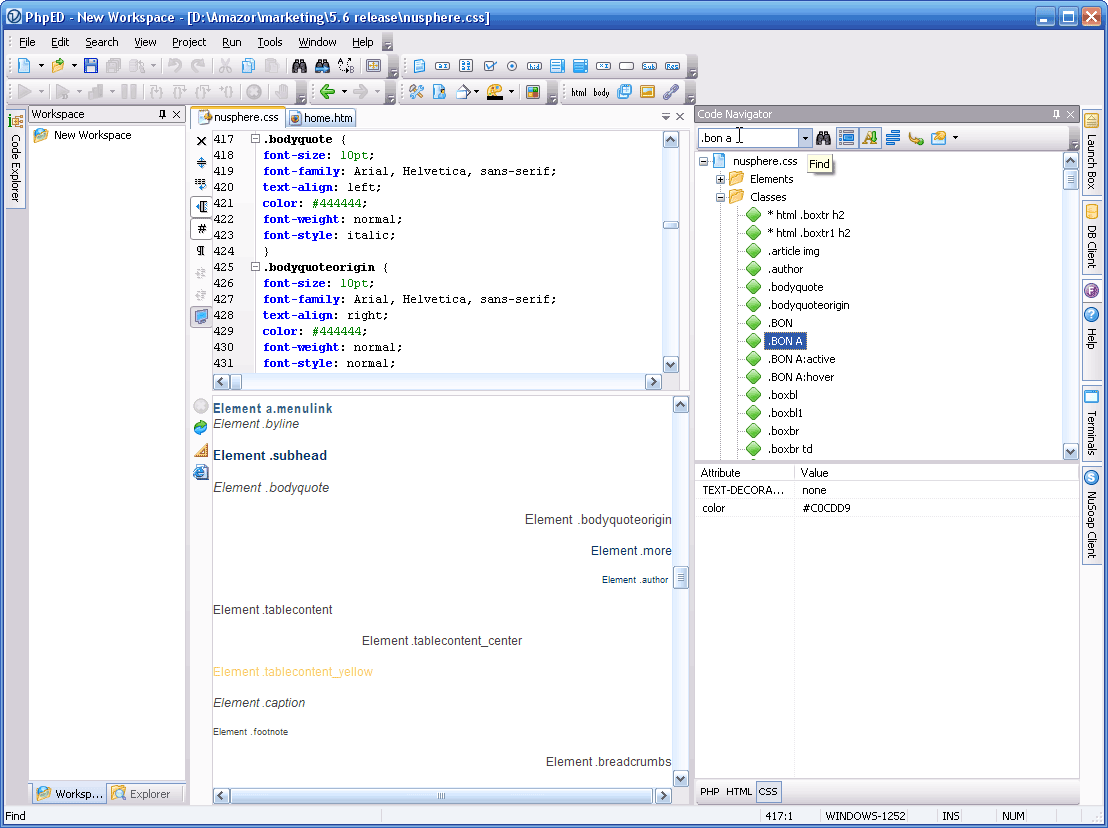
Task: Toggle the code folding margin button in the editor gutter
Action: (x=201, y=206)
